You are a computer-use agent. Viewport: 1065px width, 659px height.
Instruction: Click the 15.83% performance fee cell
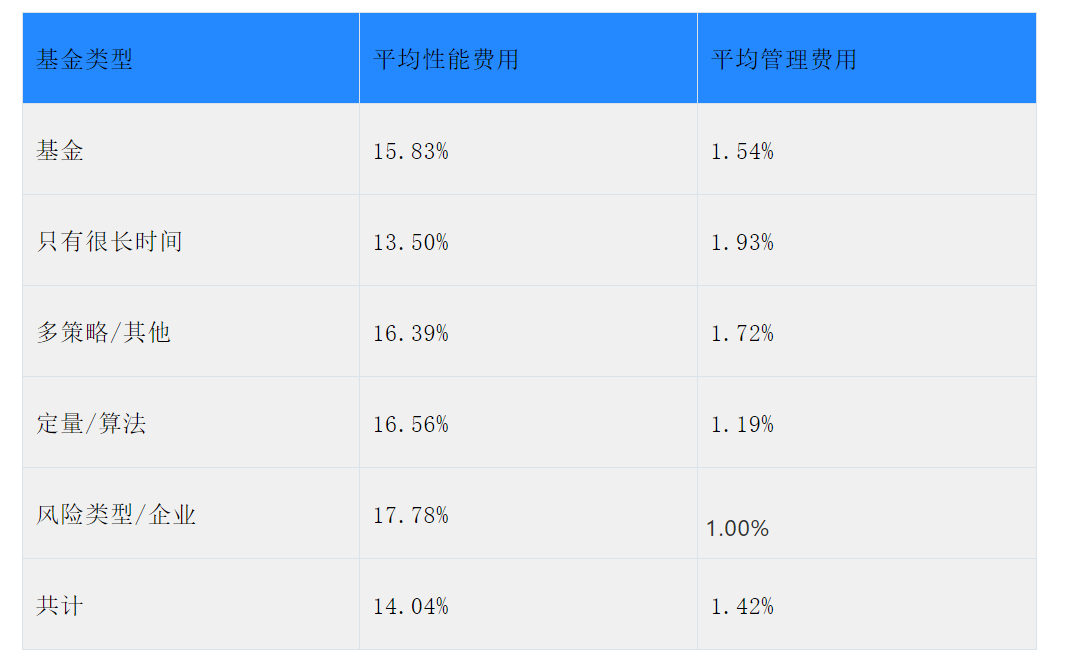pos(411,151)
